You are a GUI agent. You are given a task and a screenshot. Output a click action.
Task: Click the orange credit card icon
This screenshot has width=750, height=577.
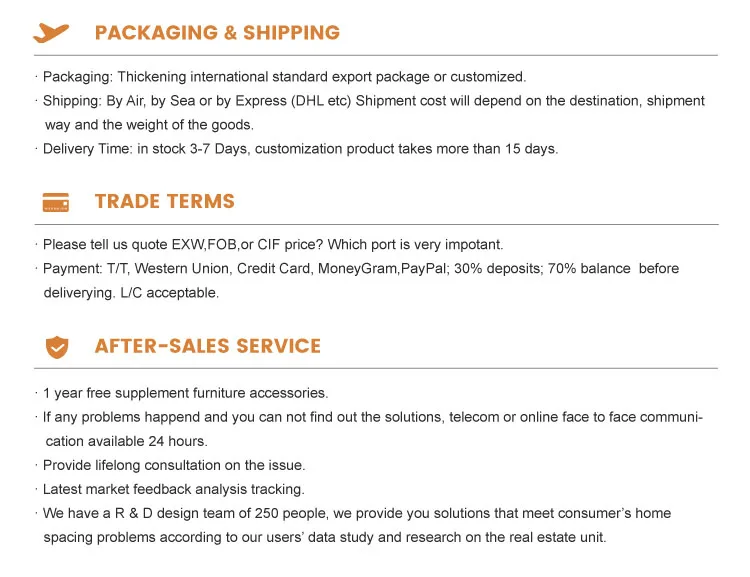56,202
